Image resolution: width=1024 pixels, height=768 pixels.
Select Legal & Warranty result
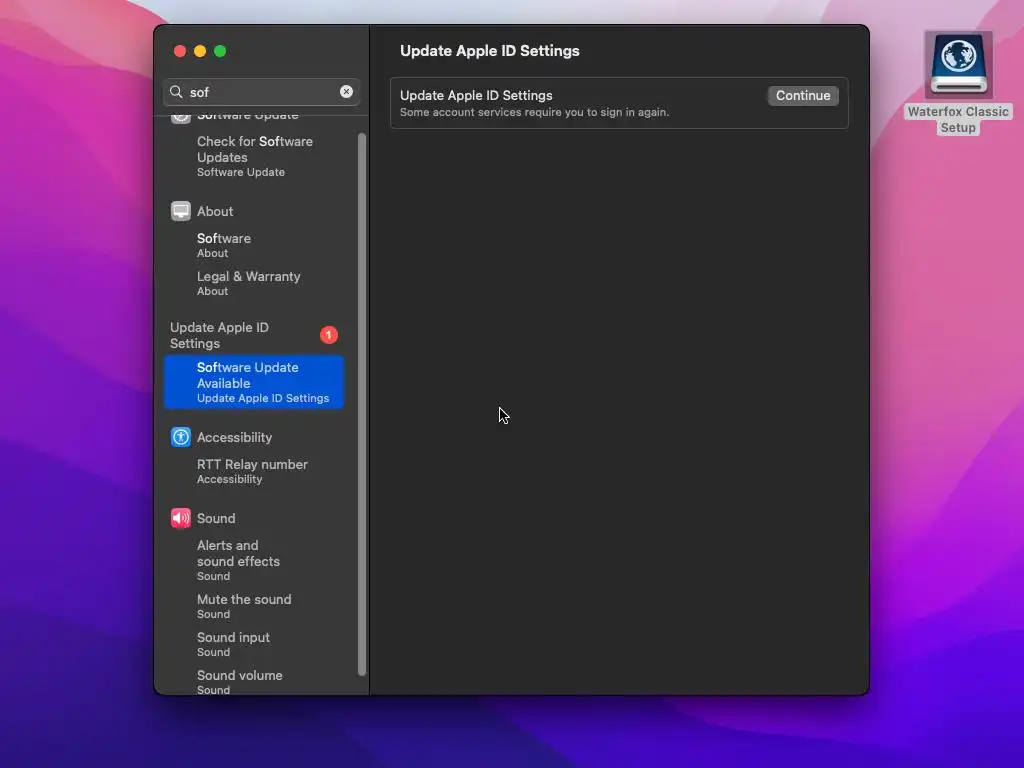(x=254, y=283)
